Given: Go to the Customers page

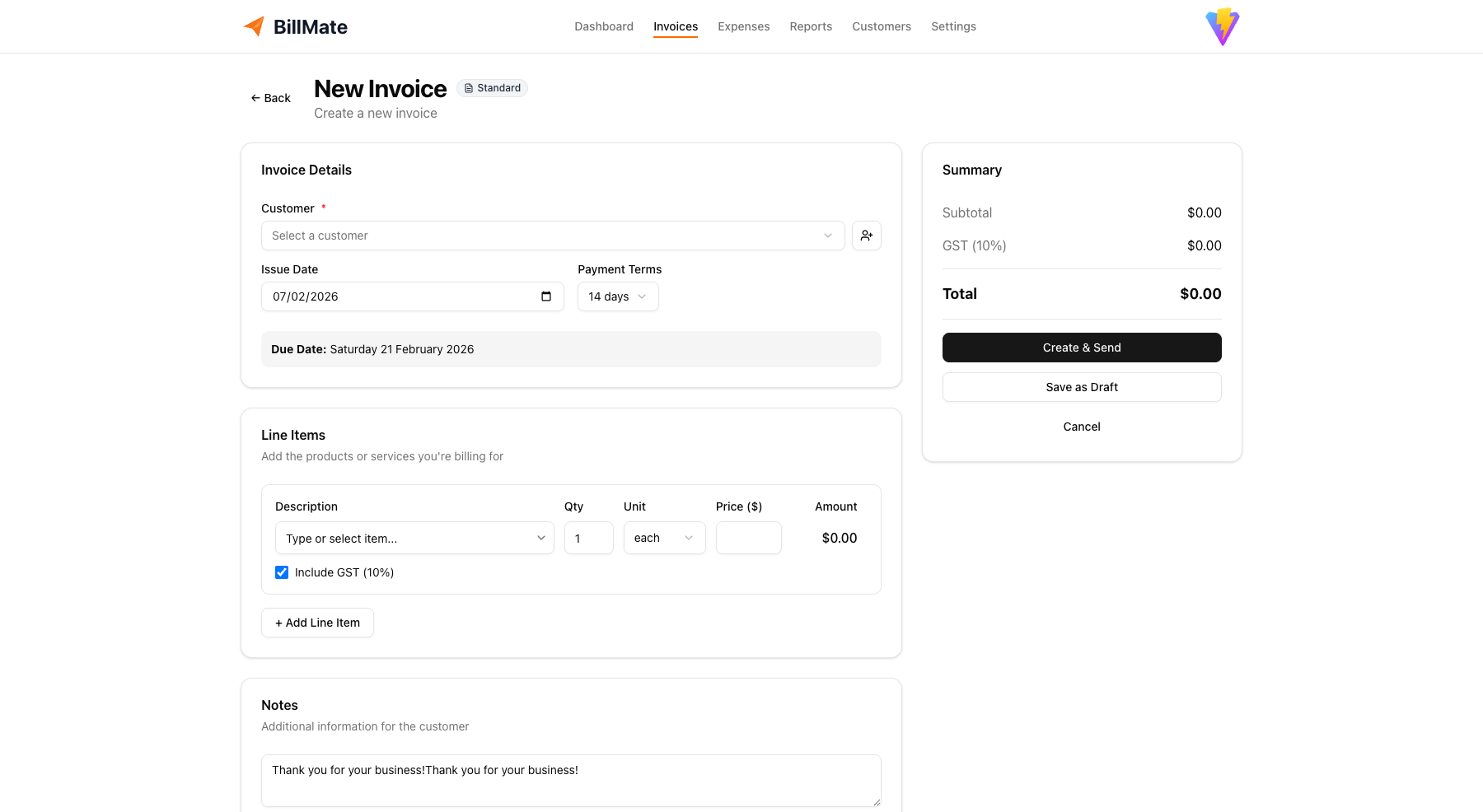Looking at the screenshot, I should point(882,26).
